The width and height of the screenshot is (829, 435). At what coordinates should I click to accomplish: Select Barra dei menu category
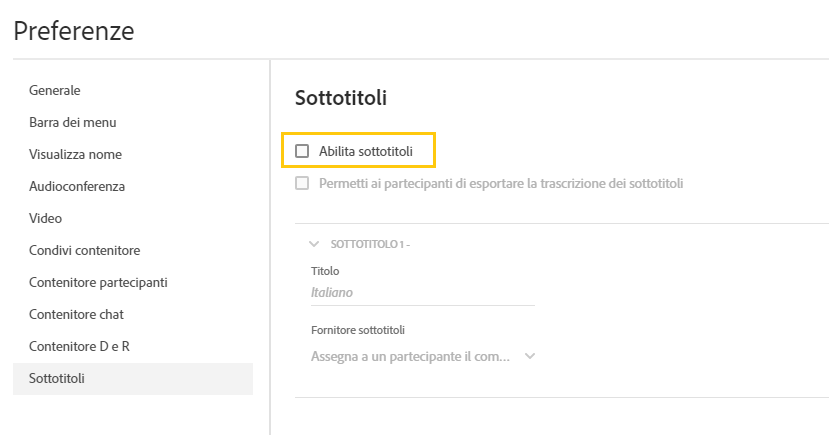coord(73,122)
